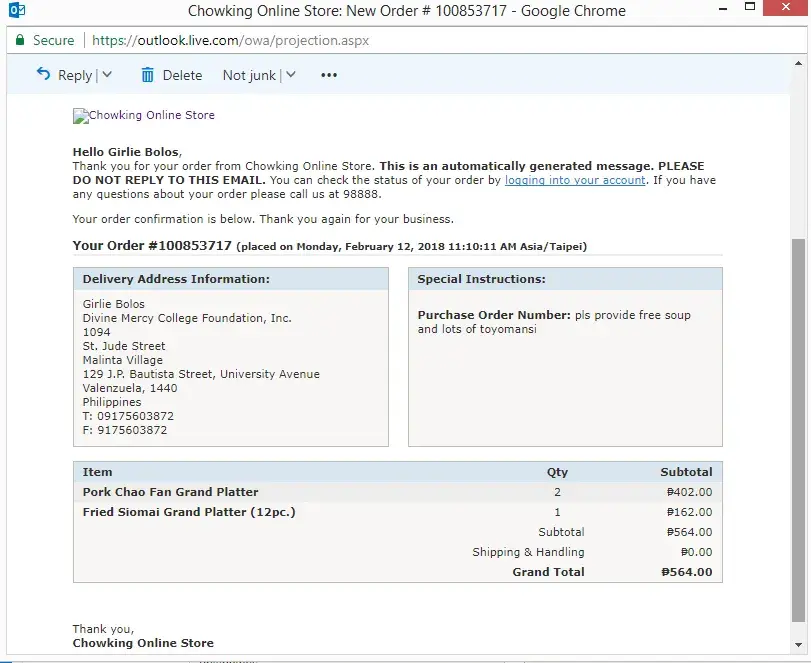Click the scrollbar down arrow at the bottom
Image resolution: width=811 pixels, height=663 pixels.
pyautogui.click(x=797, y=645)
